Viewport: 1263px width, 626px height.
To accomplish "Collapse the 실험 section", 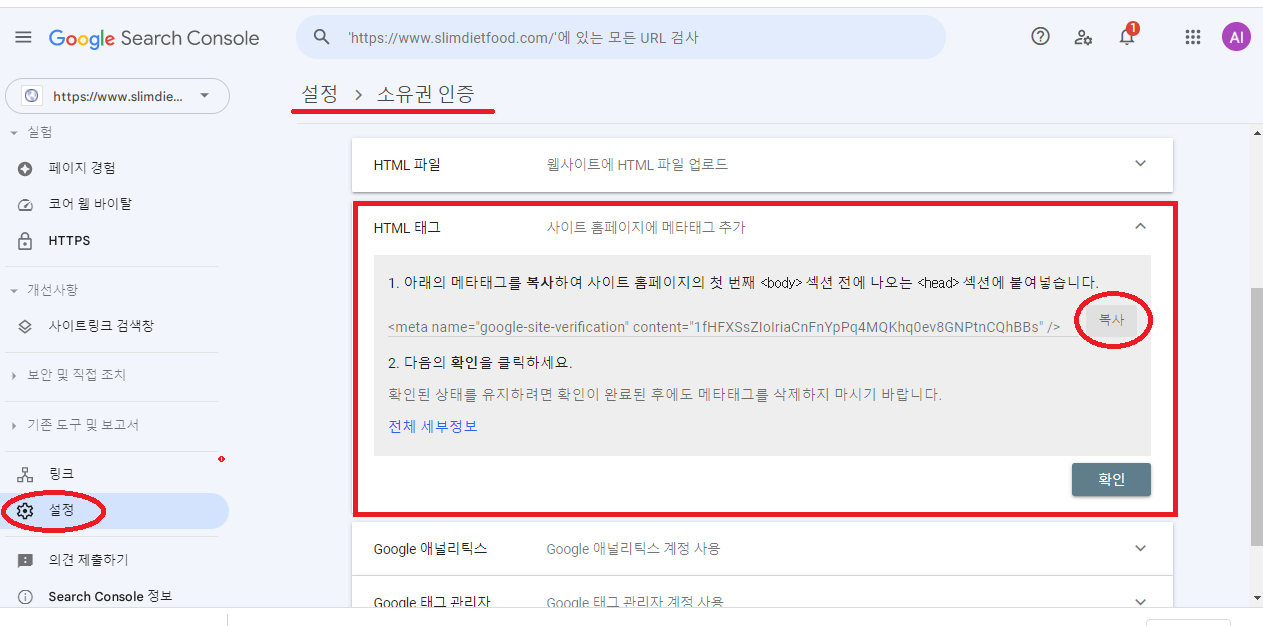I will coord(14,132).
